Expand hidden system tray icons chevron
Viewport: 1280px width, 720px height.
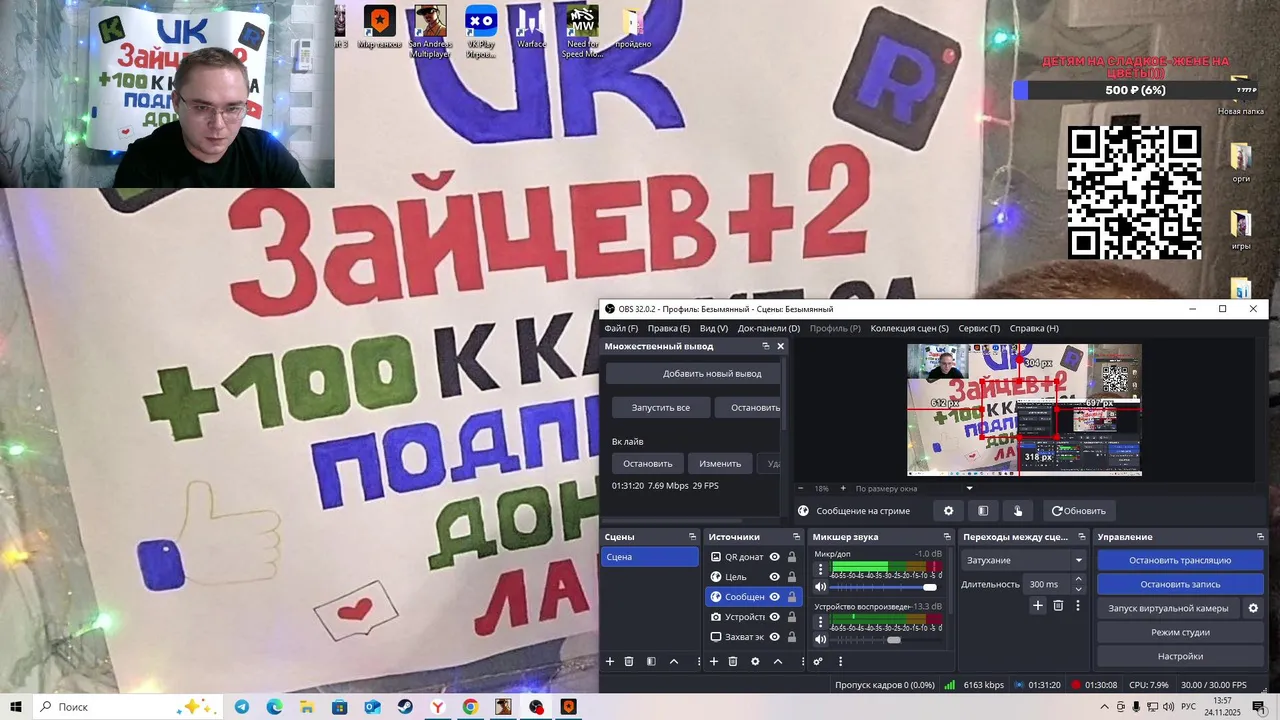1105,707
